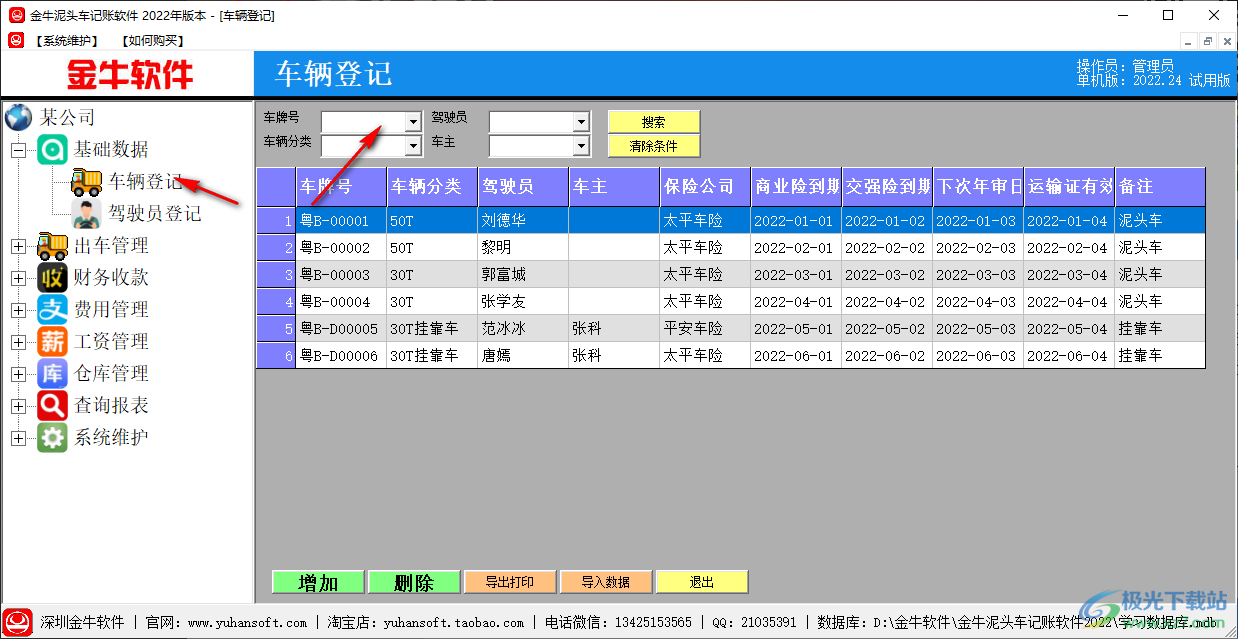The image size is (1238, 639).
Task: Click the 出车管理 truck icon
Action: pos(52,245)
